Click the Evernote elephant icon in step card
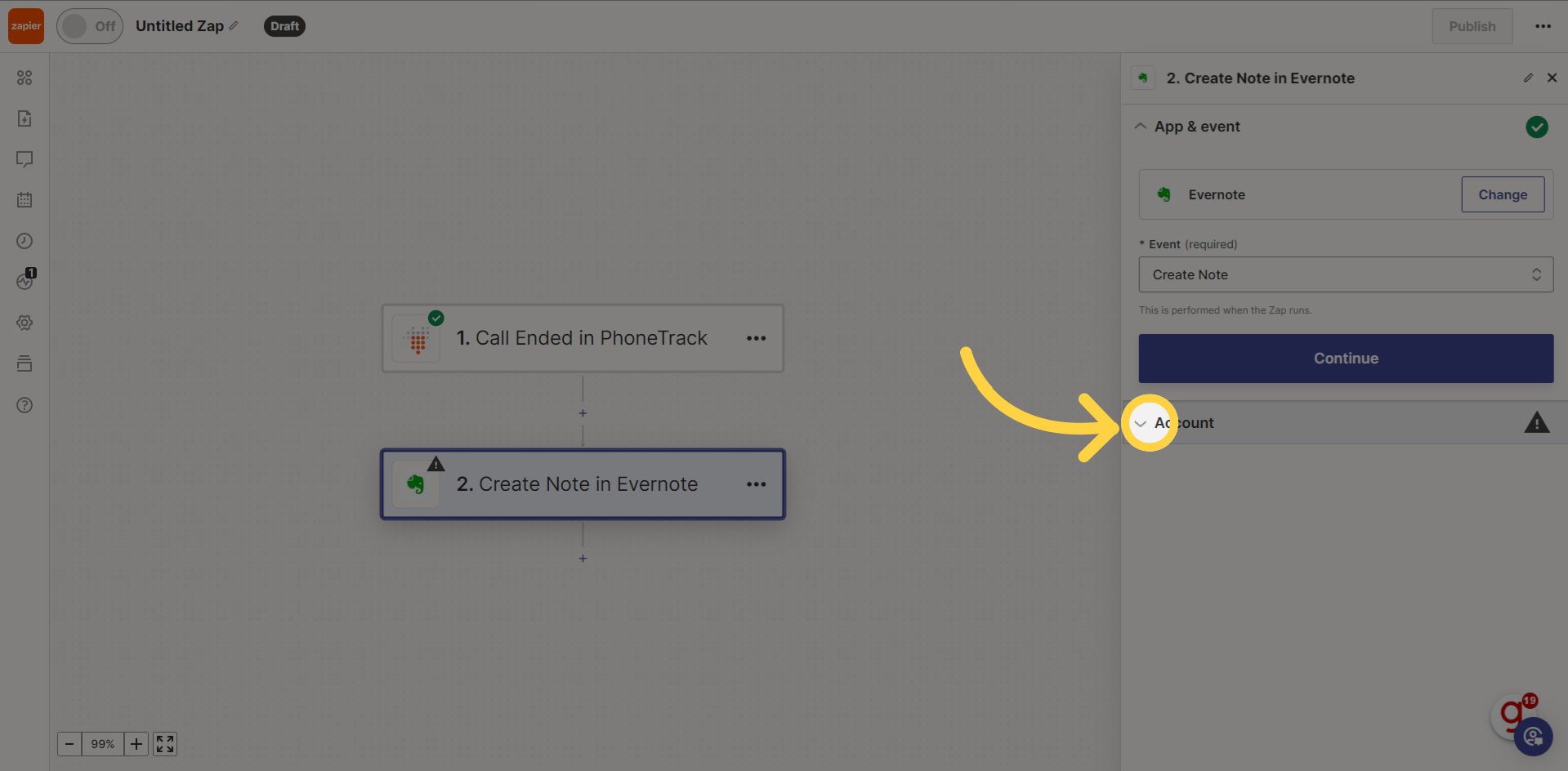This screenshot has width=1568, height=771. [x=416, y=485]
